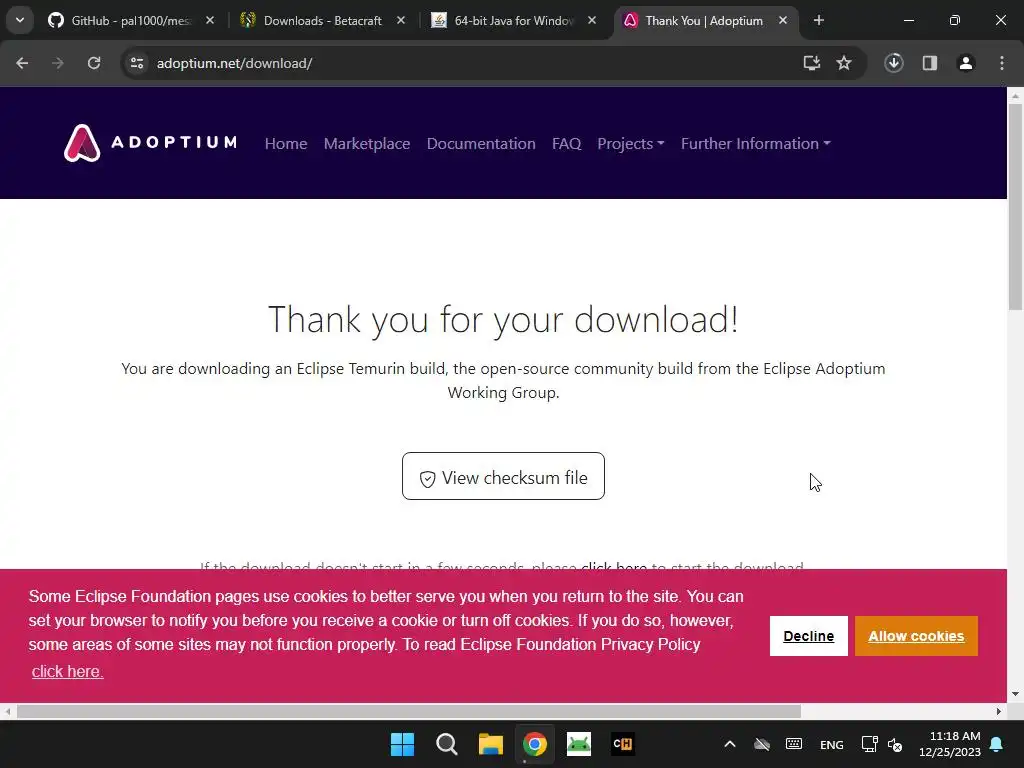Expand the Further Information dropdown
The height and width of the screenshot is (768, 1024).
756,144
